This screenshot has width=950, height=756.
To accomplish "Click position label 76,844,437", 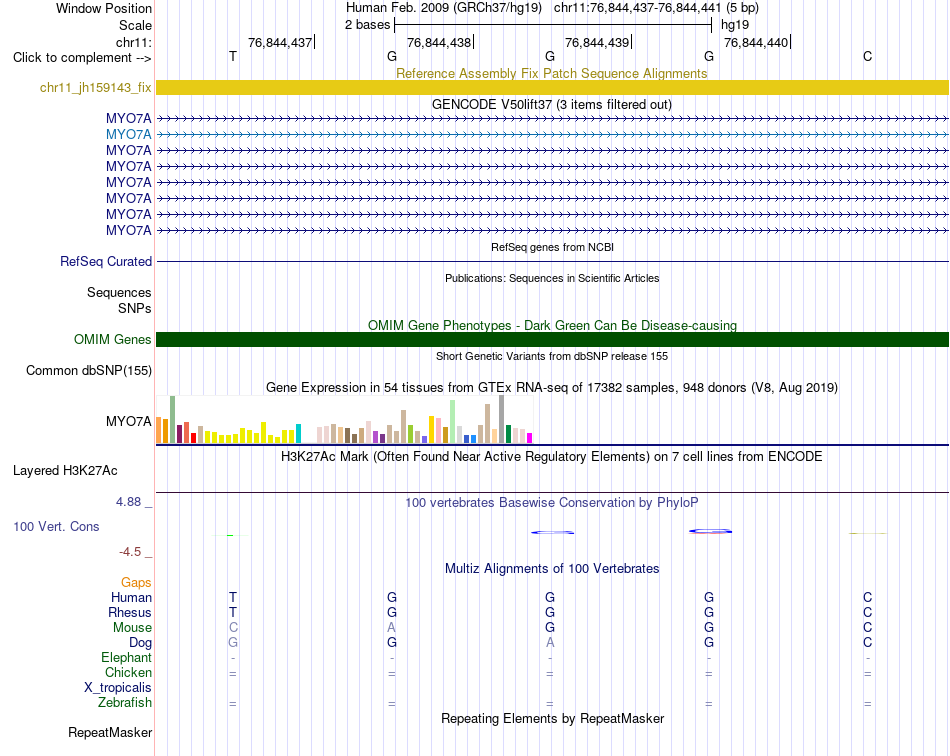I will (x=280, y=42).
